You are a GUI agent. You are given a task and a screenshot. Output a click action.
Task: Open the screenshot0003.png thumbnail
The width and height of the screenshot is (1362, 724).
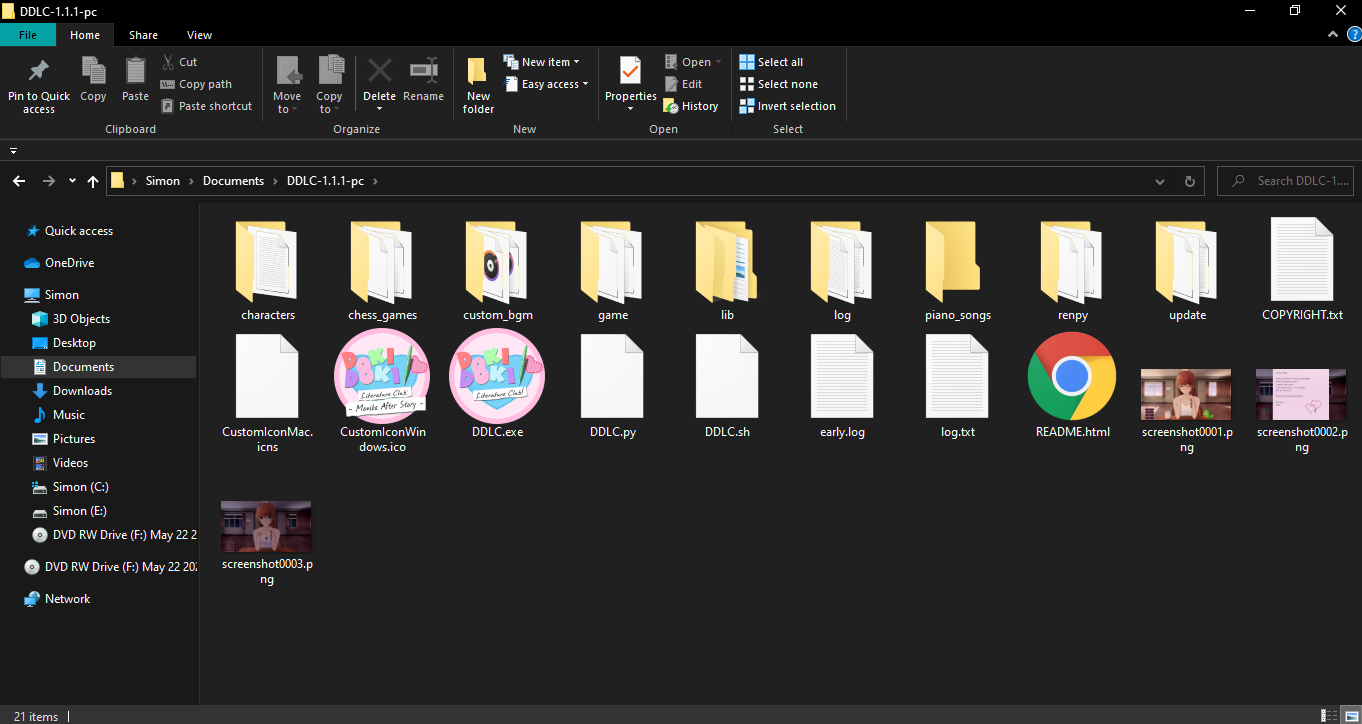point(265,525)
